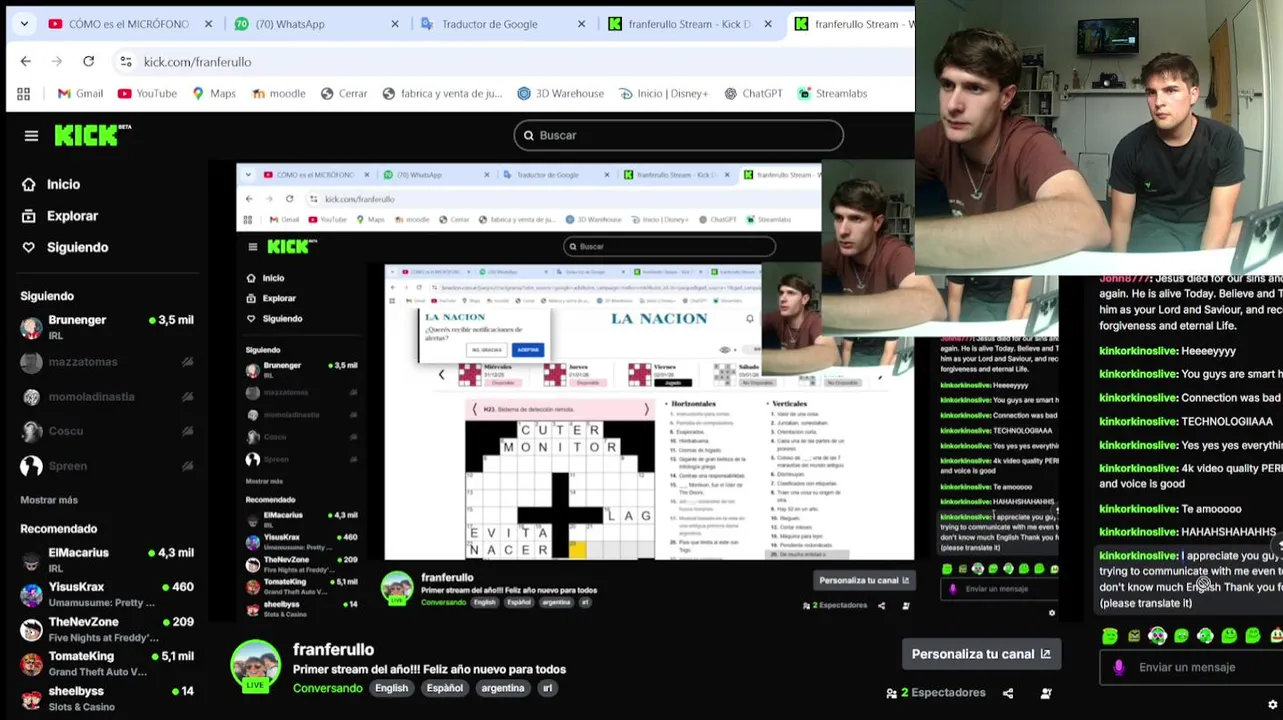This screenshot has height=720, width=1283.
Task: Open the momoladinastia followed channel
Action: tap(106, 397)
